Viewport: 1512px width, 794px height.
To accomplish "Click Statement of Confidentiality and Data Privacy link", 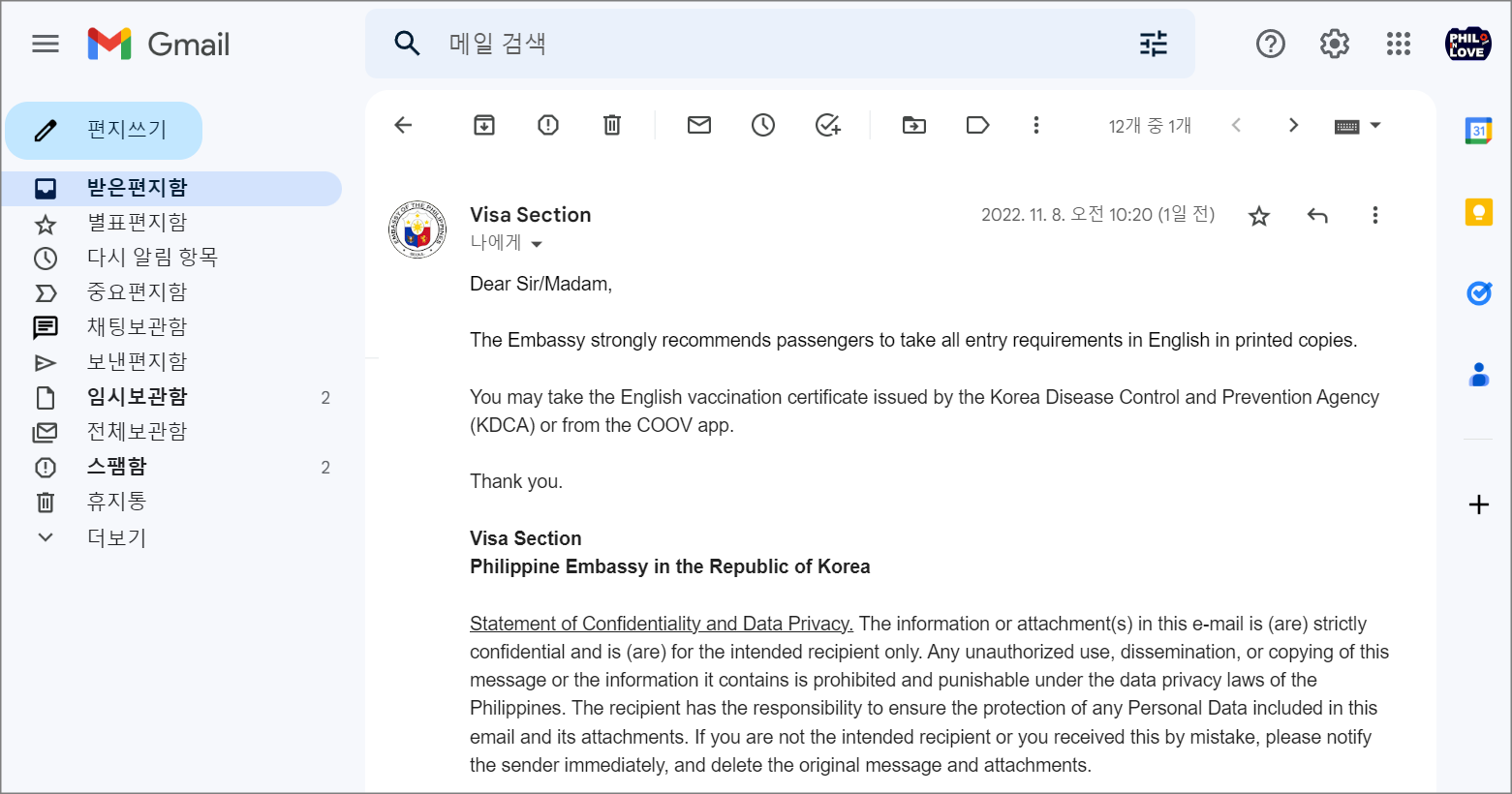I will [662, 624].
